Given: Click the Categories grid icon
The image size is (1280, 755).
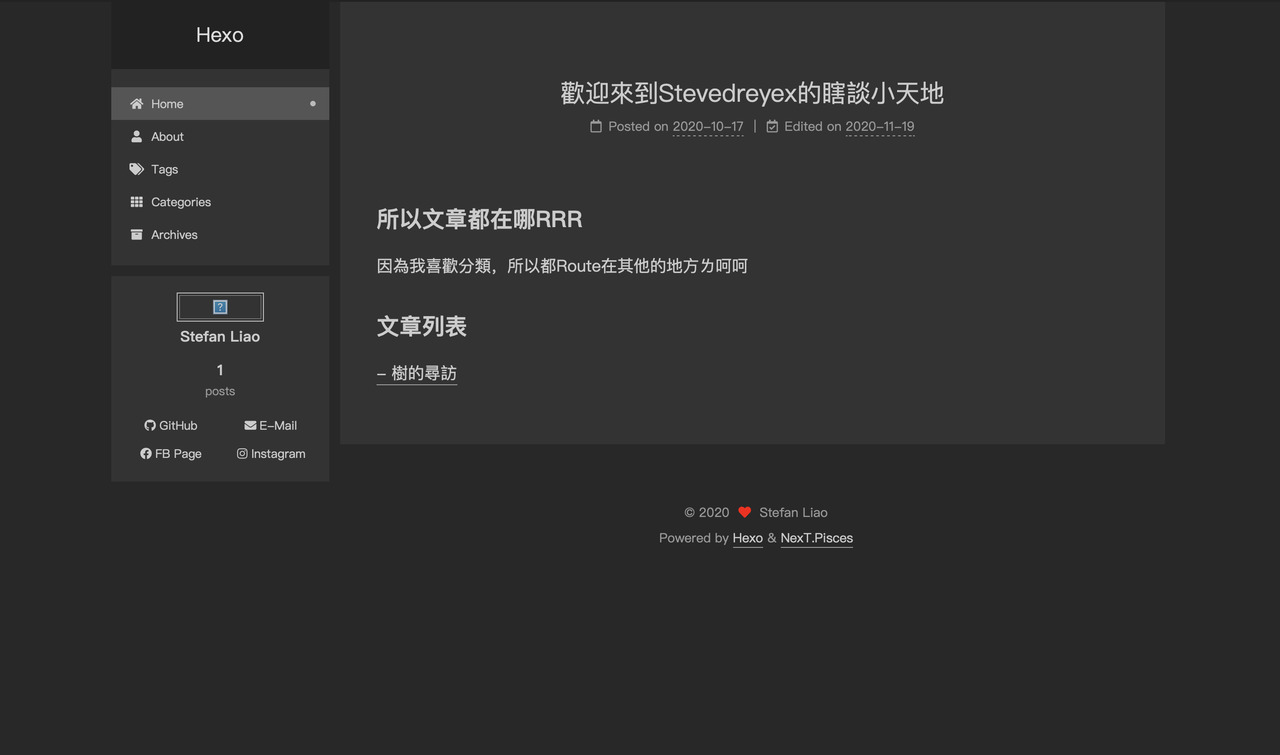Looking at the screenshot, I should tap(137, 202).
